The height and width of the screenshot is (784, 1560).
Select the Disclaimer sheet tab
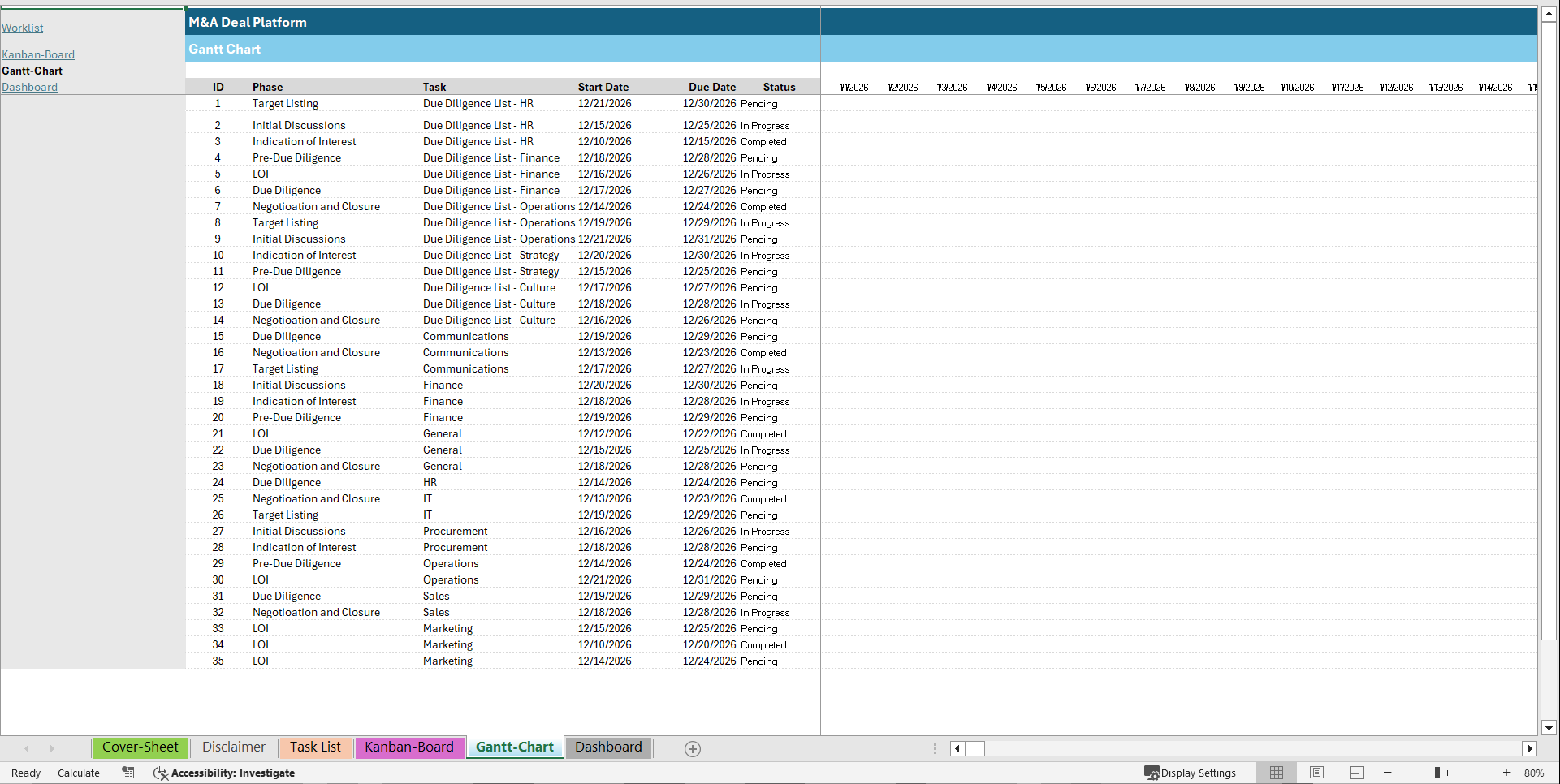pos(233,747)
